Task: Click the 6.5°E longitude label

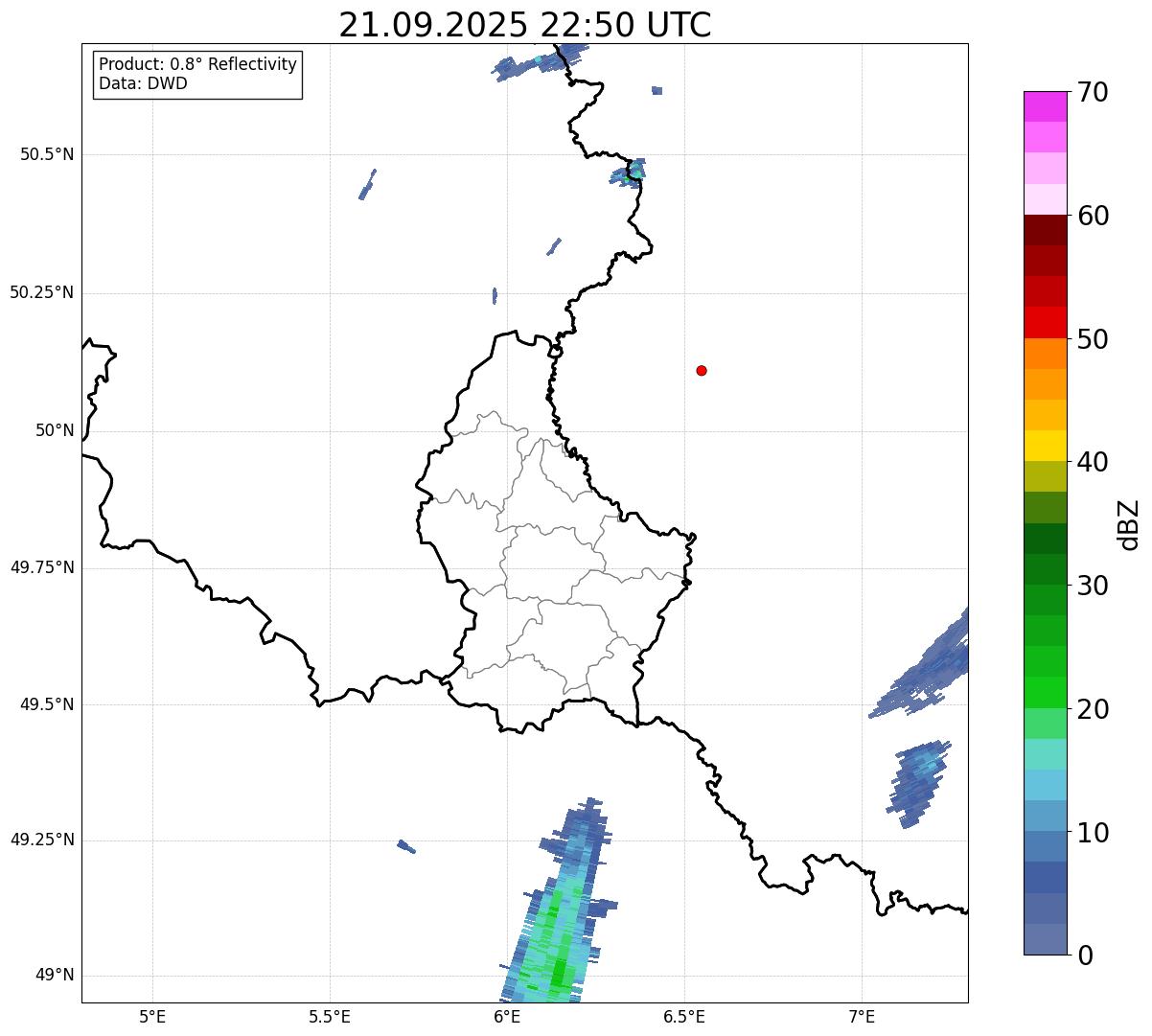Action: click(x=684, y=1016)
